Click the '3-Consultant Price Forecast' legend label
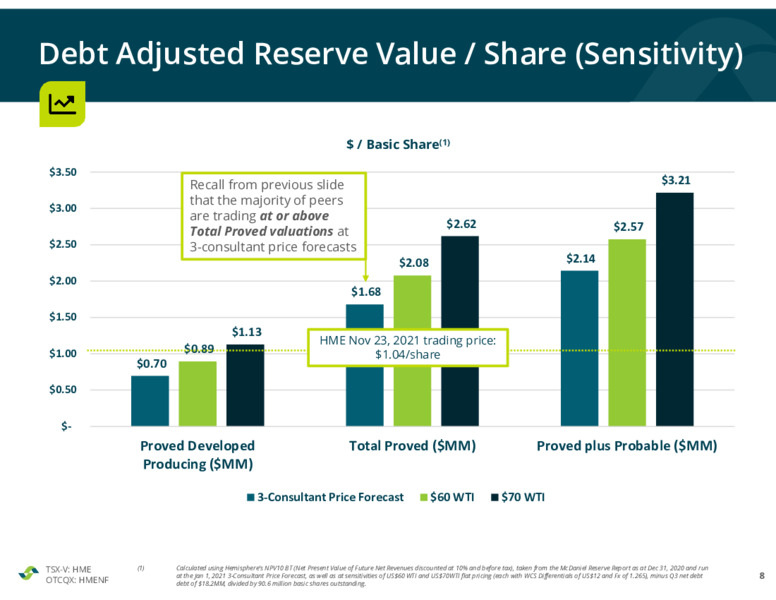The width and height of the screenshot is (776, 600). (x=330, y=497)
